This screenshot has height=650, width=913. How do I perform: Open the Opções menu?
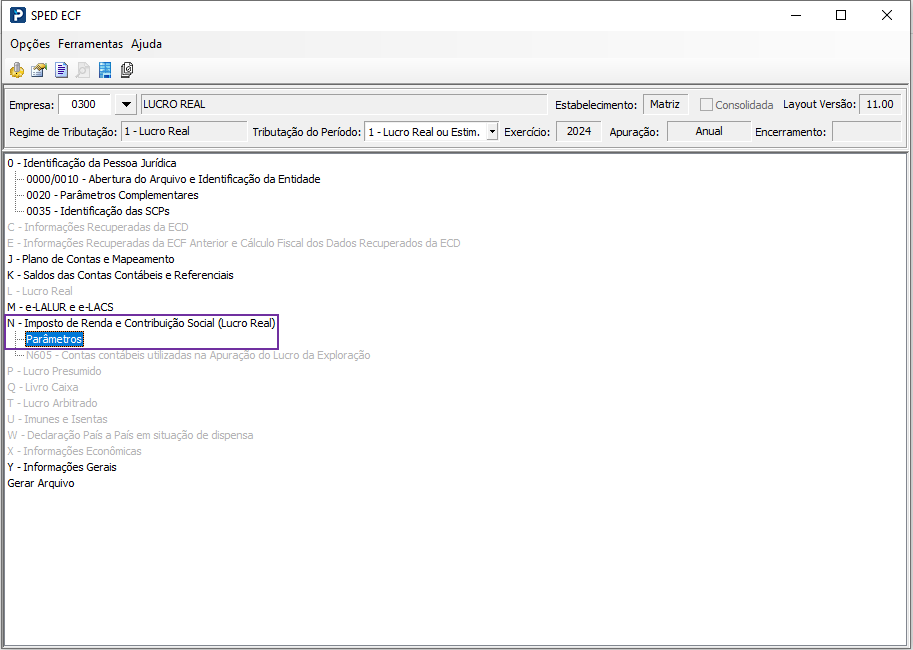[x=30, y=44]
